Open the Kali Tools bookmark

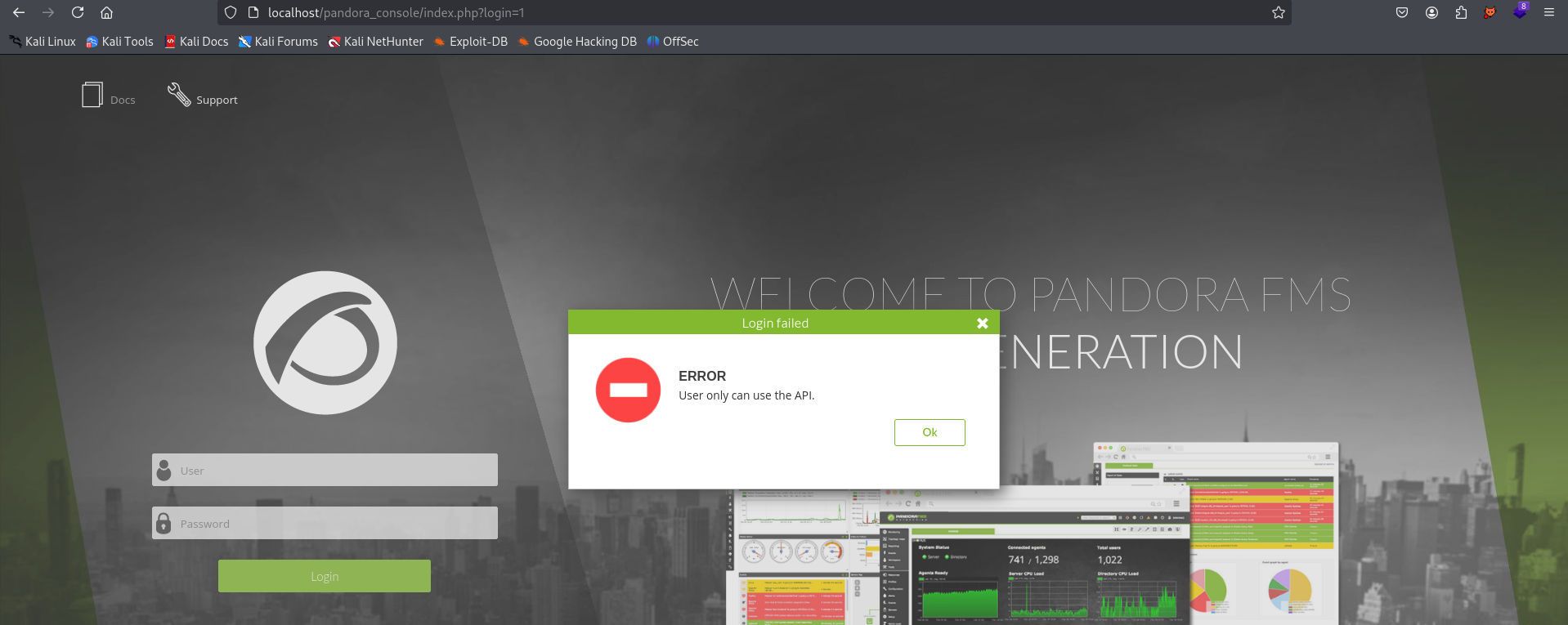(x=119, y=42)
